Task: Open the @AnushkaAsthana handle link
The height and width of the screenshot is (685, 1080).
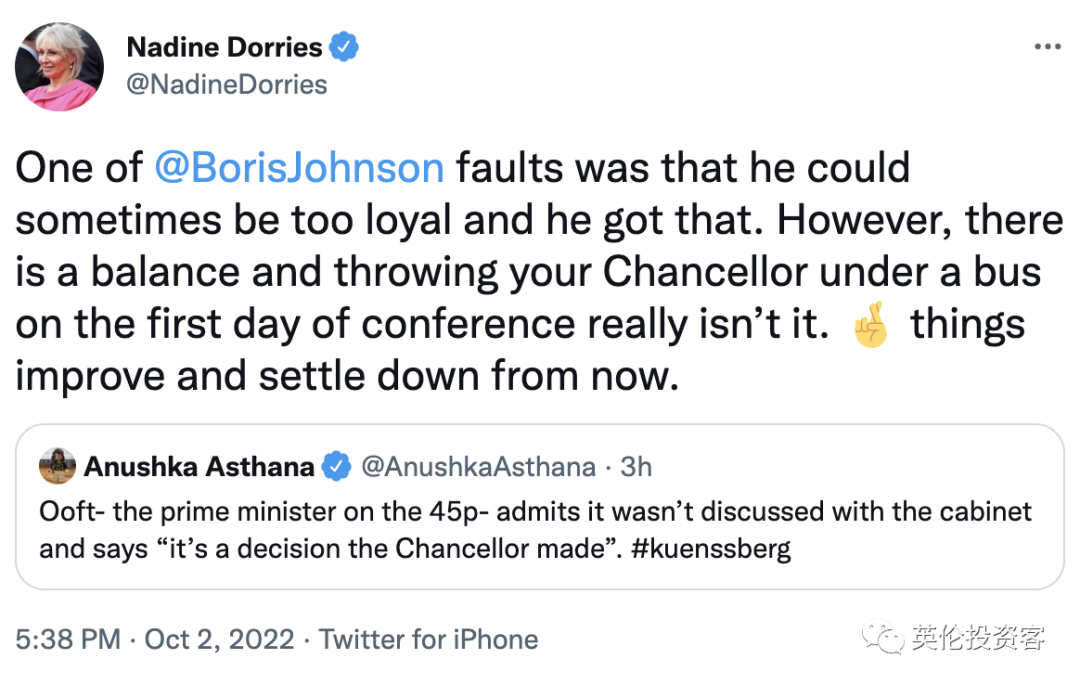Action: [x=477, y=466]
